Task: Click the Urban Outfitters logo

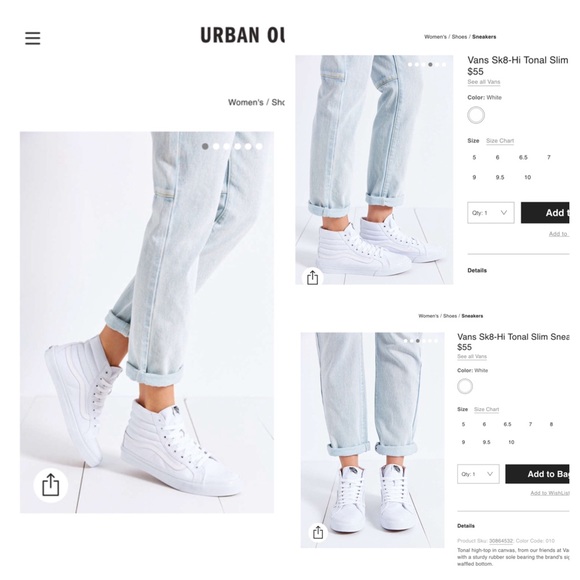Action: coord(243,35)
